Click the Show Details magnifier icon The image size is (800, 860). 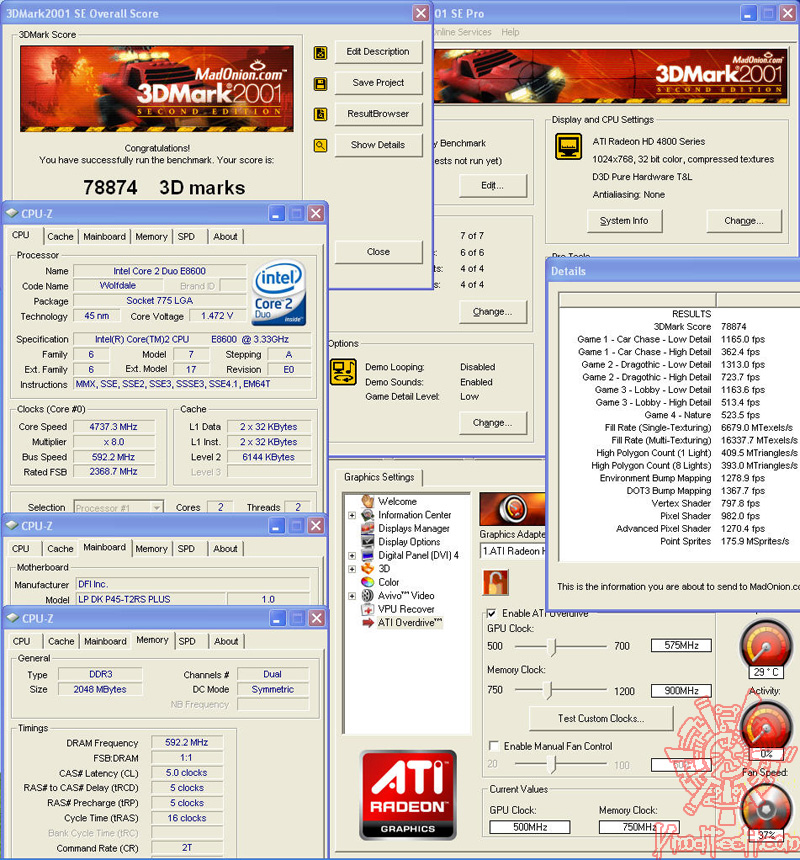click(x=320, y=145)
